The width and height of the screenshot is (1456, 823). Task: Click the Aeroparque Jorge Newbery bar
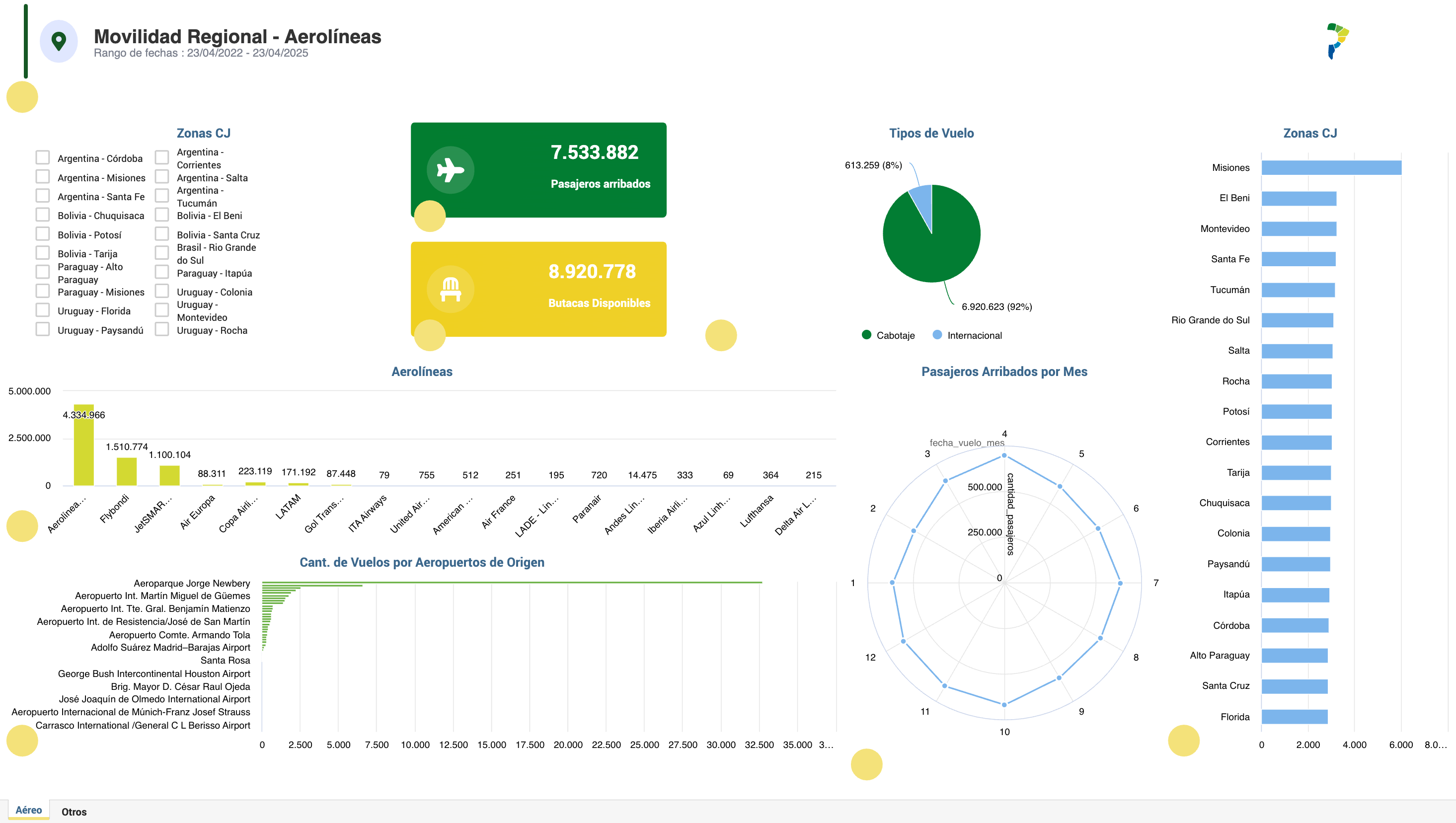[x=511, y=582]
